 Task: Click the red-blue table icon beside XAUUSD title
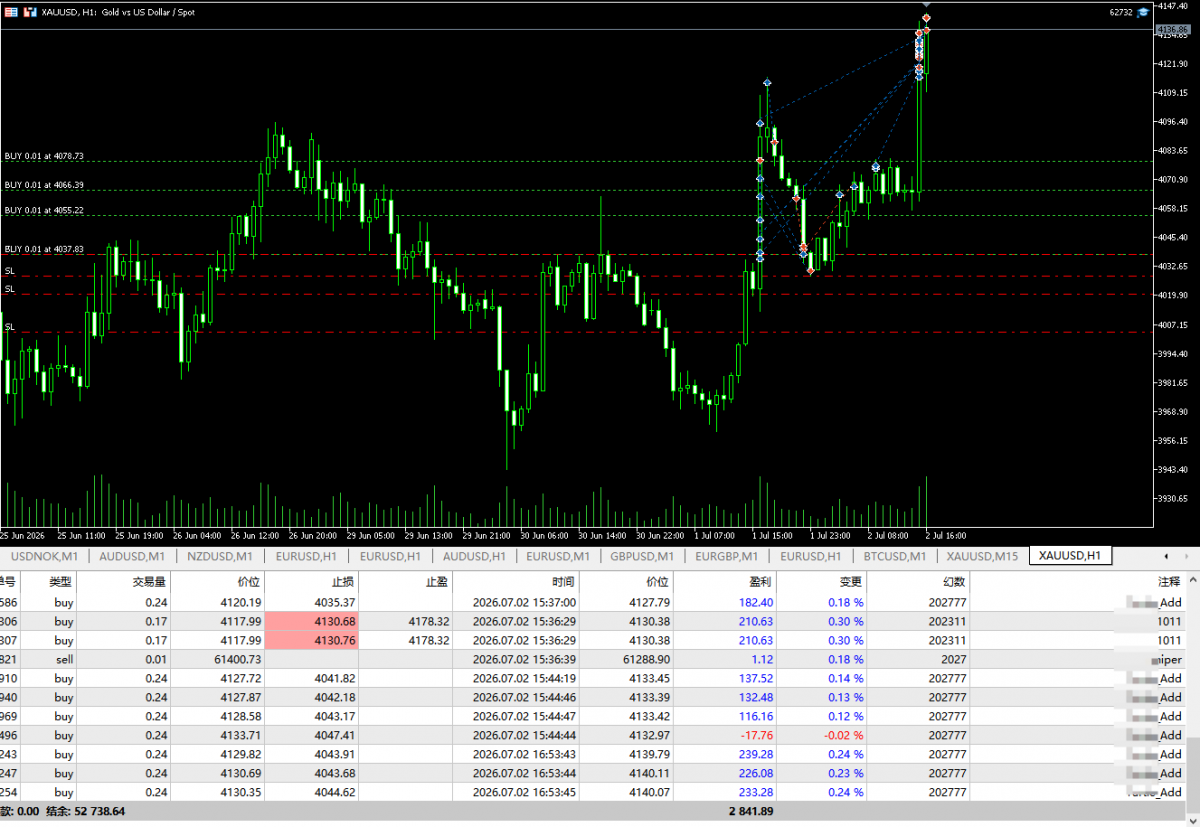tap(11, 12)
